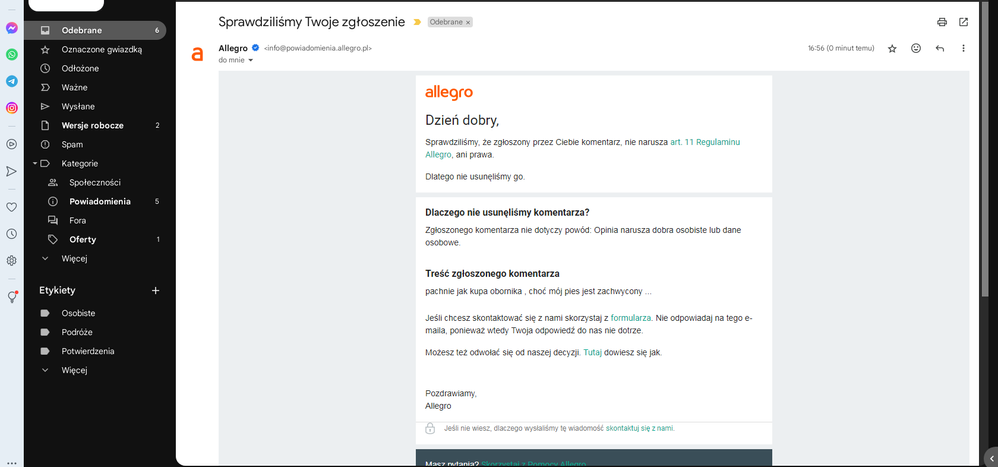This screenshot has width=998, height=467.
Task: Open the 'formularza' link
Action: point(631,317)
